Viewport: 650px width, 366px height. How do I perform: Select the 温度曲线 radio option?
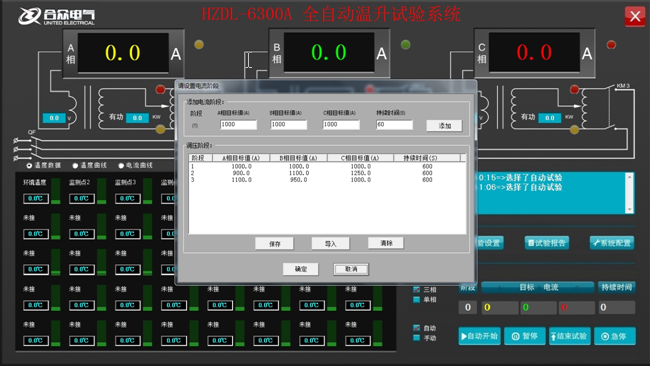pos(75,165)
